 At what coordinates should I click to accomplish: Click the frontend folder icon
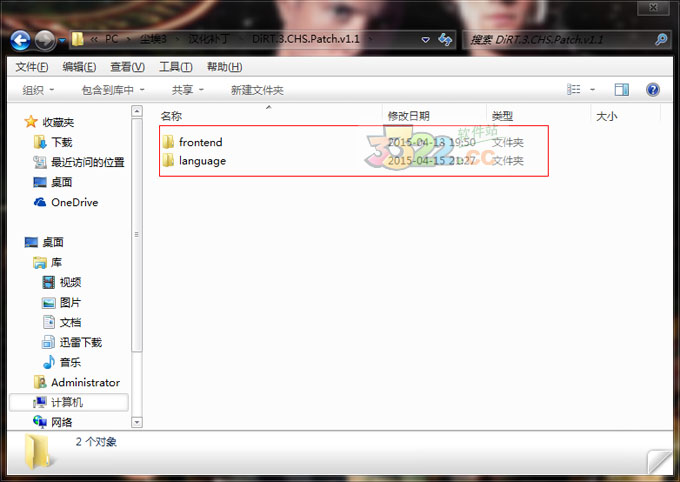point(168,142)
